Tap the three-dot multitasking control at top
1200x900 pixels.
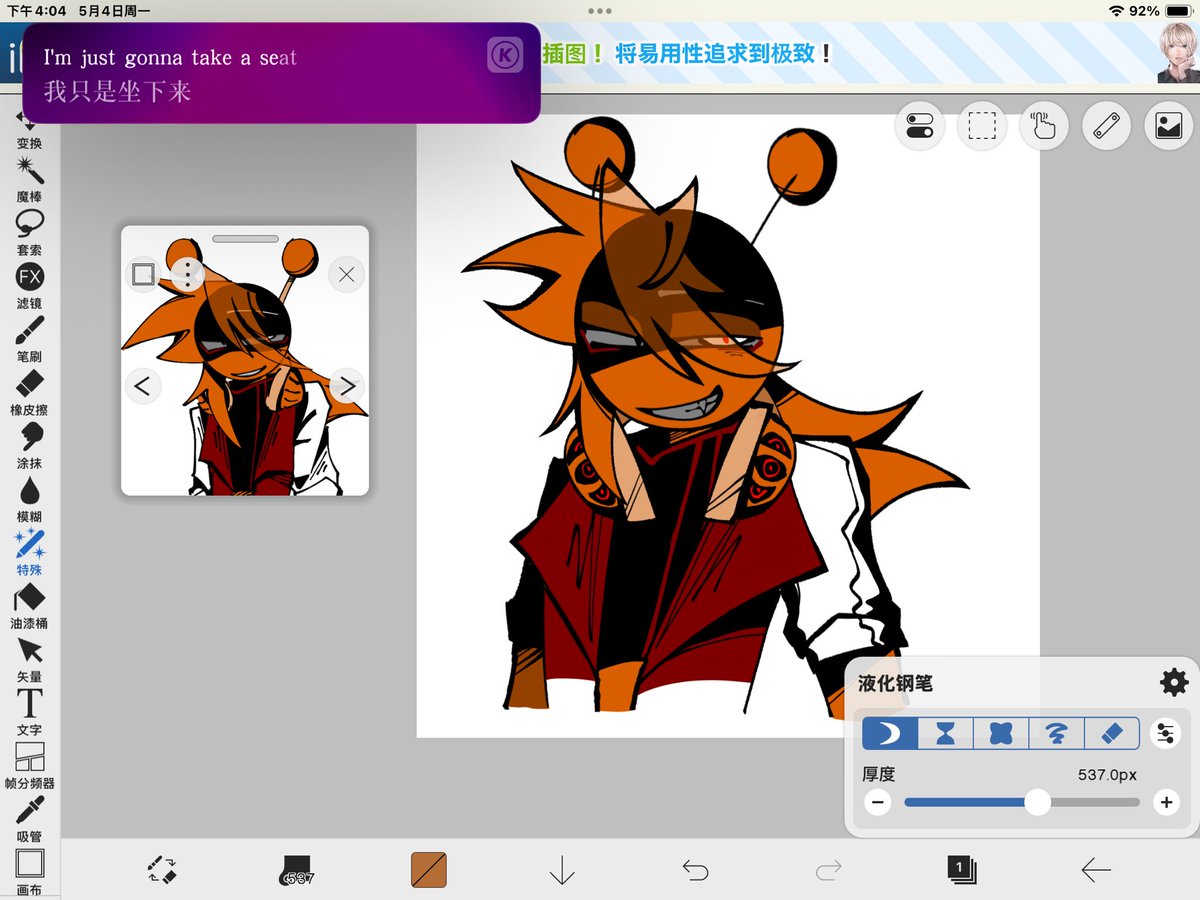(600, 10)
